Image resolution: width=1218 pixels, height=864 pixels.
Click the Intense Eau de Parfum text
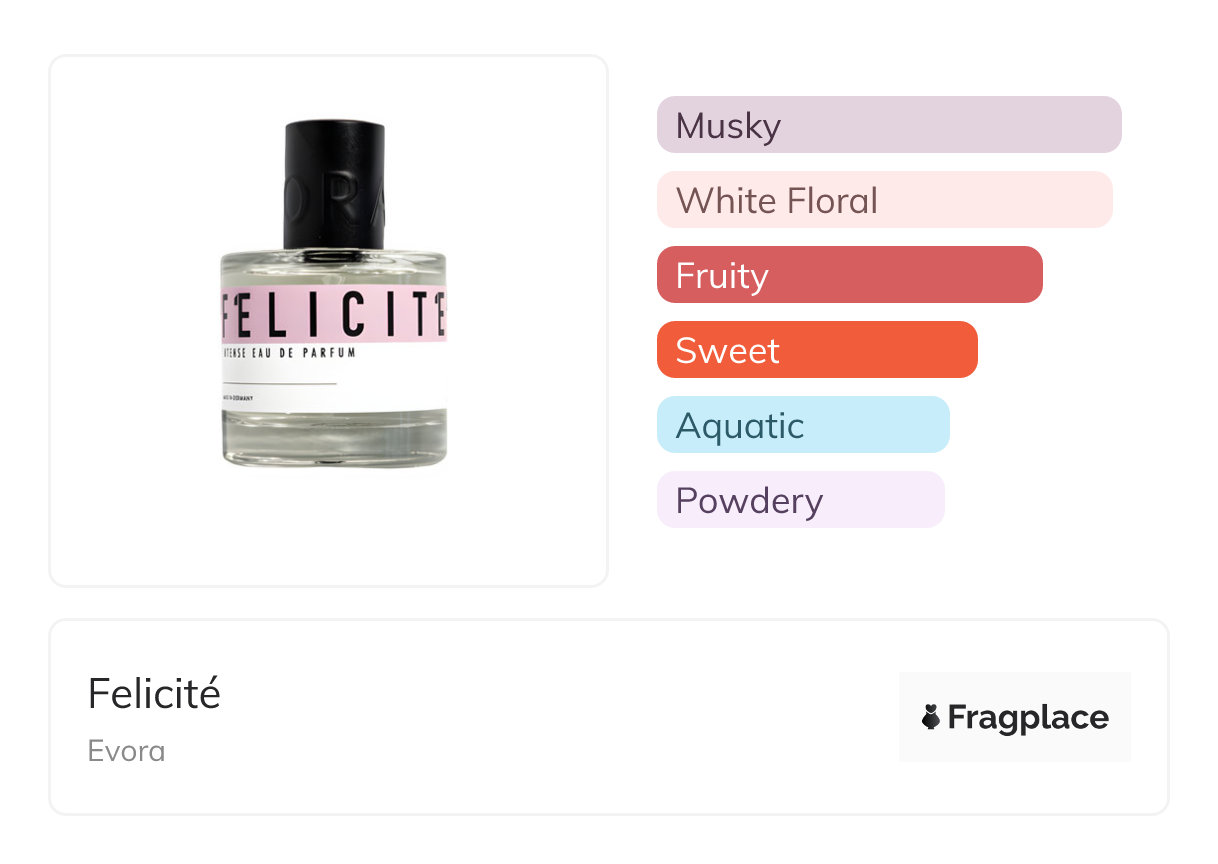289,353
